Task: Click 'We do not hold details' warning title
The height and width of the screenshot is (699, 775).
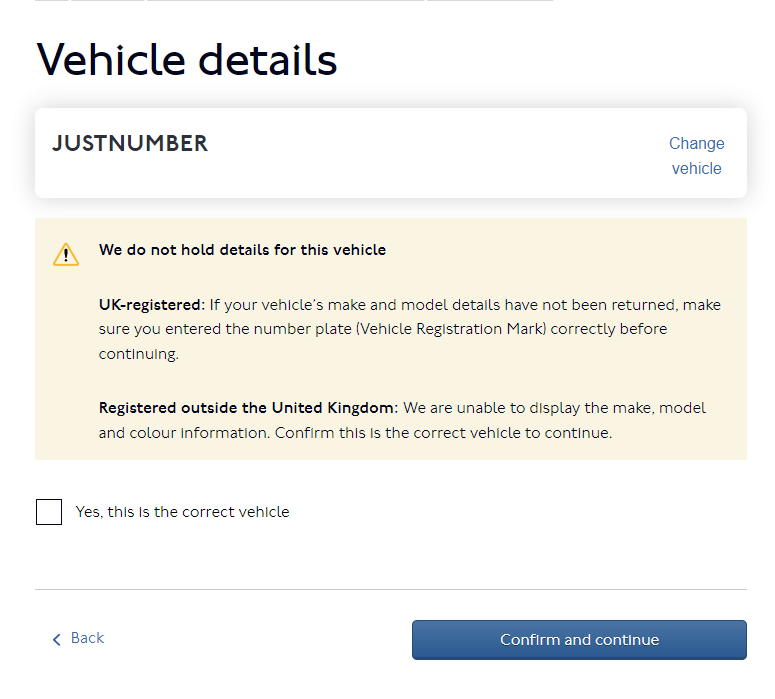Action: point(242,250)
